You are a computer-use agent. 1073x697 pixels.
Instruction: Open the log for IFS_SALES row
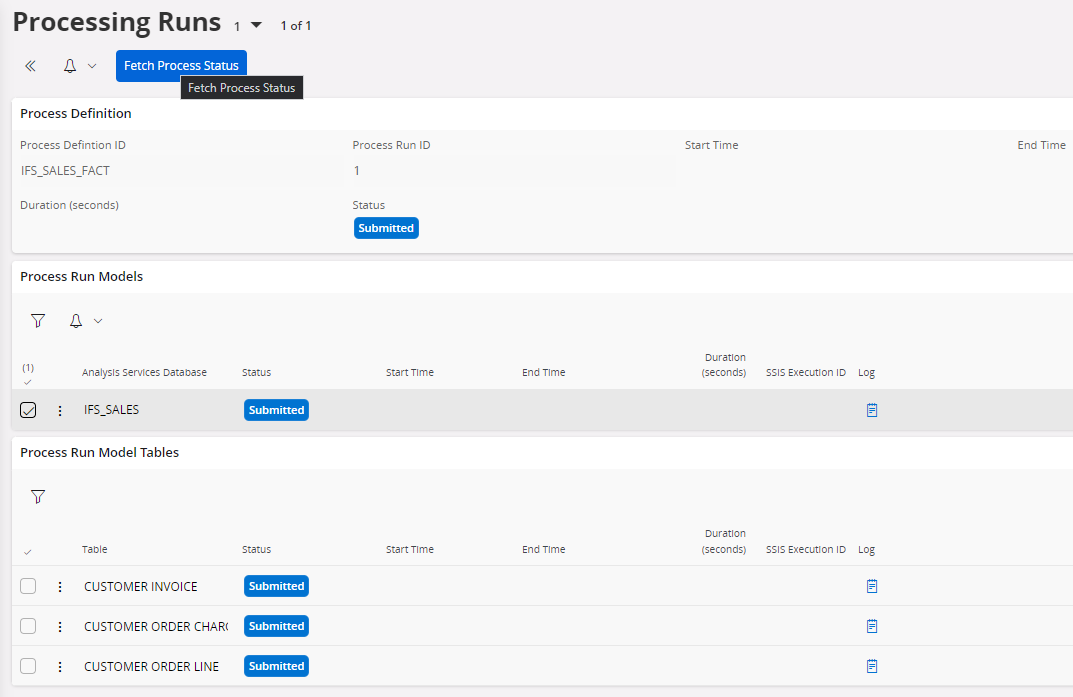(871, 410)
